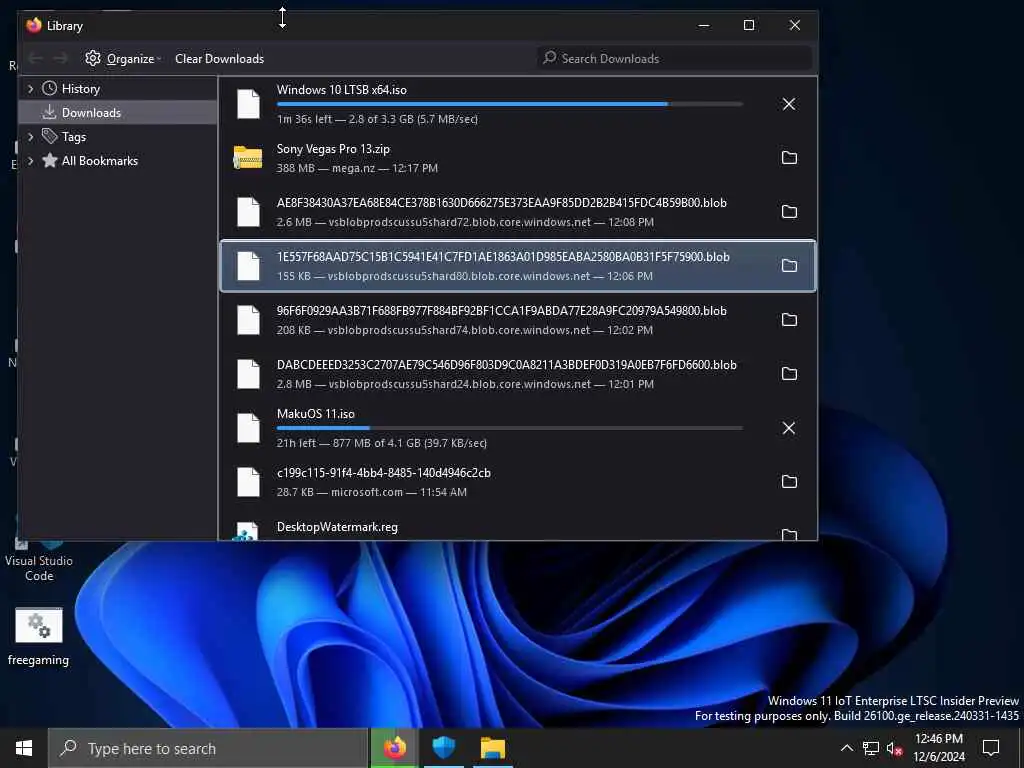The width and height of the screenshot is (1024, 768).
Task: Select the Sony Vegas Pro 13.zip filename
Action: coord(333,149)
